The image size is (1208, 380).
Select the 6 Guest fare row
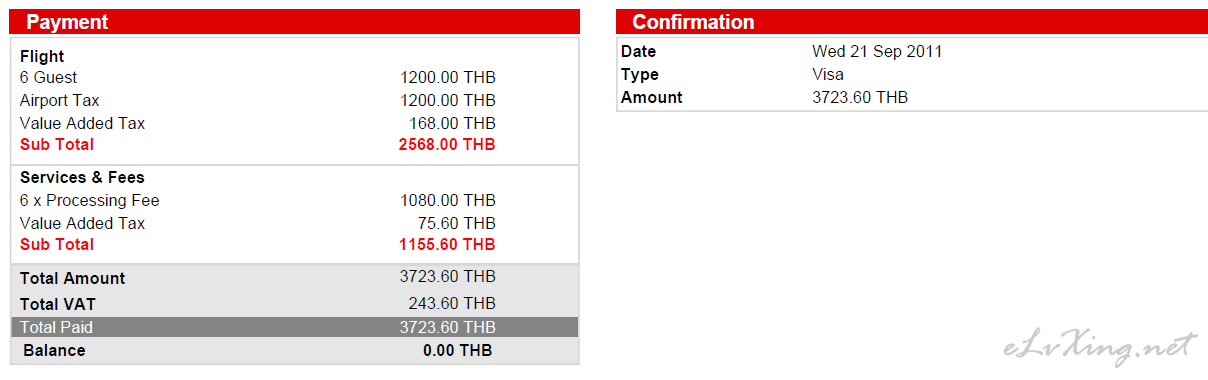coord(295,77)
